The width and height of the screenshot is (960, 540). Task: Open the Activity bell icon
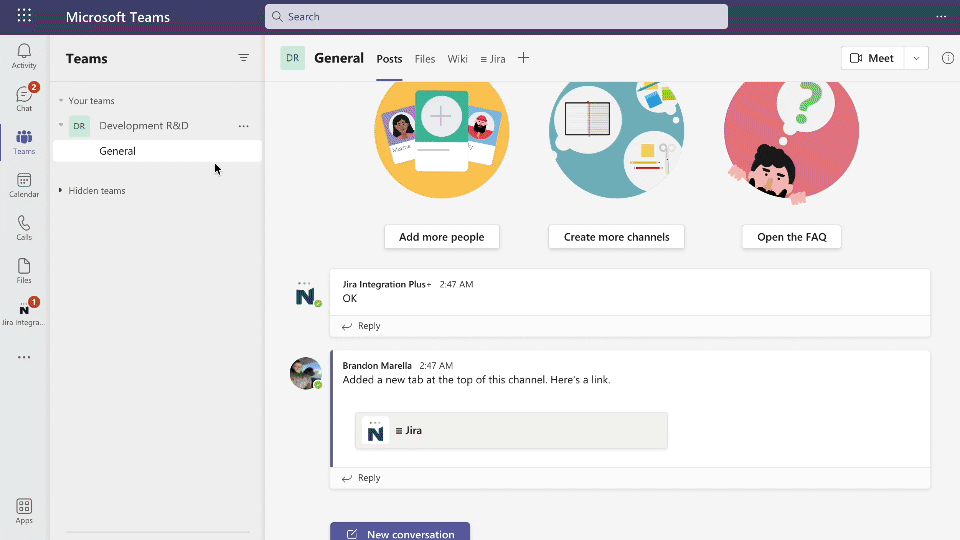tap(24, 56)
